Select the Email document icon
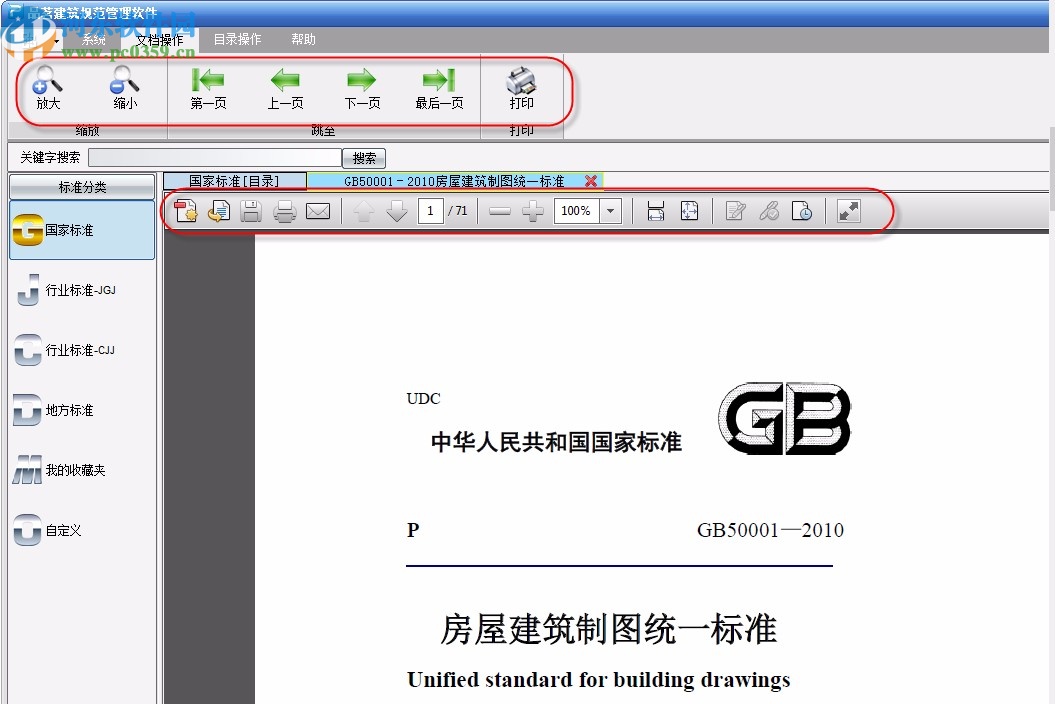This screenshot has width=1055, height=704. 319,211
